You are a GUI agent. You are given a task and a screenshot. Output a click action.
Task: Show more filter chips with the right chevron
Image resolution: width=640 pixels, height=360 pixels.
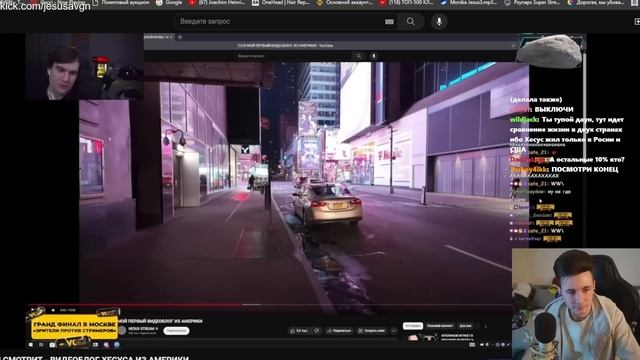click(486, 326)
